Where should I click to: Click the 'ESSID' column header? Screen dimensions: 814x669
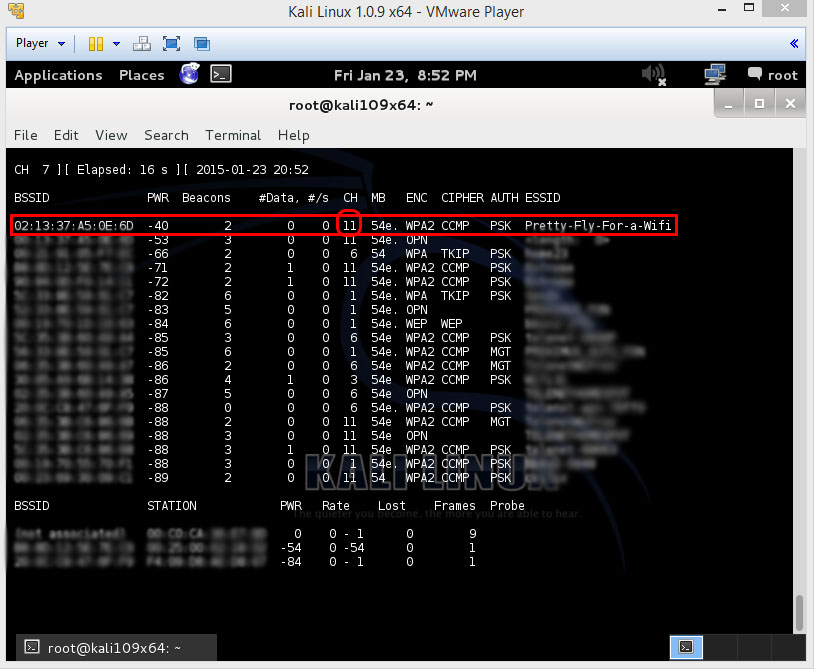542,198
